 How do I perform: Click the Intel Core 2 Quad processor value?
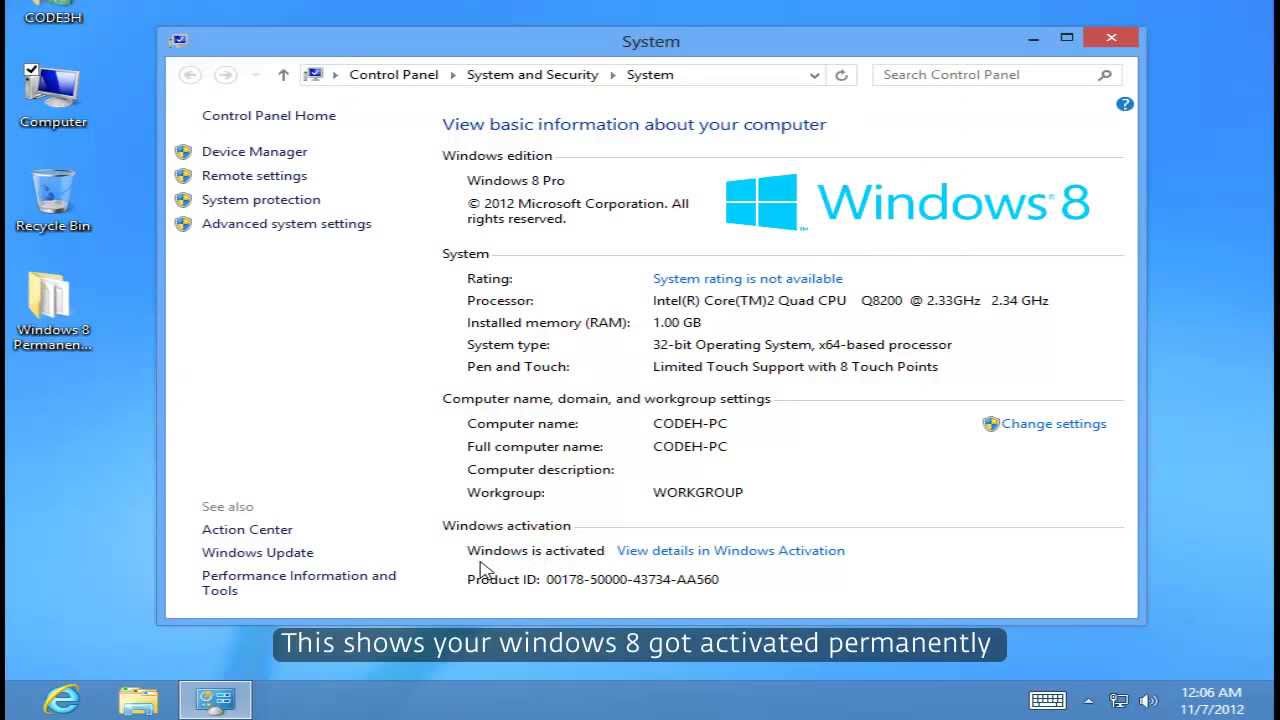point(851,301)
